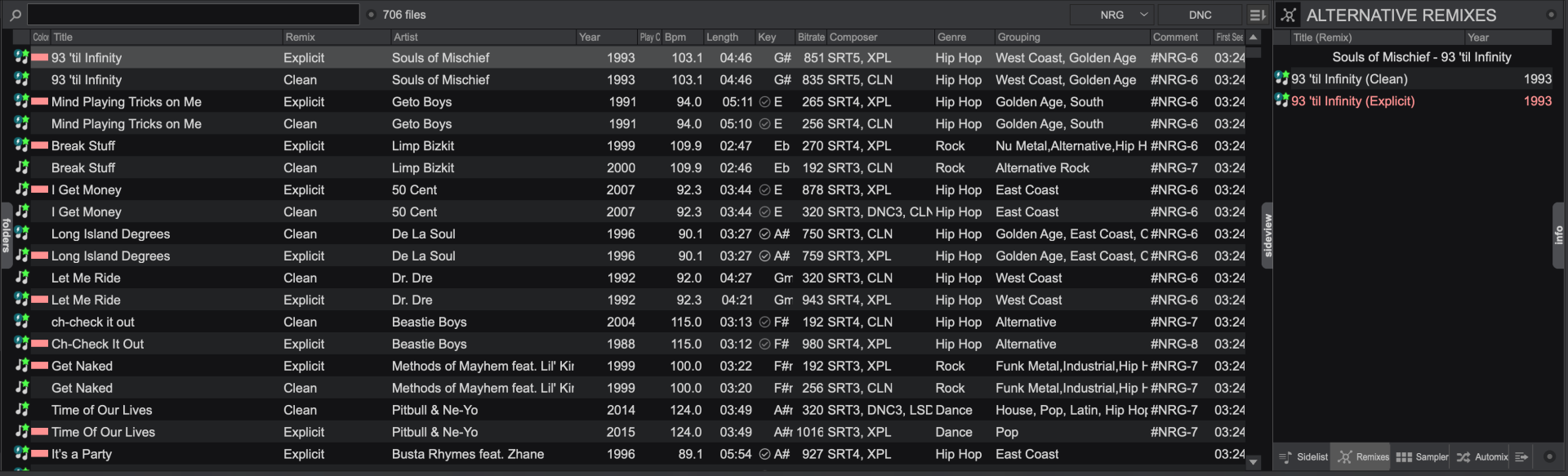Click artist Limp Bizkit on Break Stuff Explicit
The width and height of the screenshot is (1568, 476).
coord(423,145)
